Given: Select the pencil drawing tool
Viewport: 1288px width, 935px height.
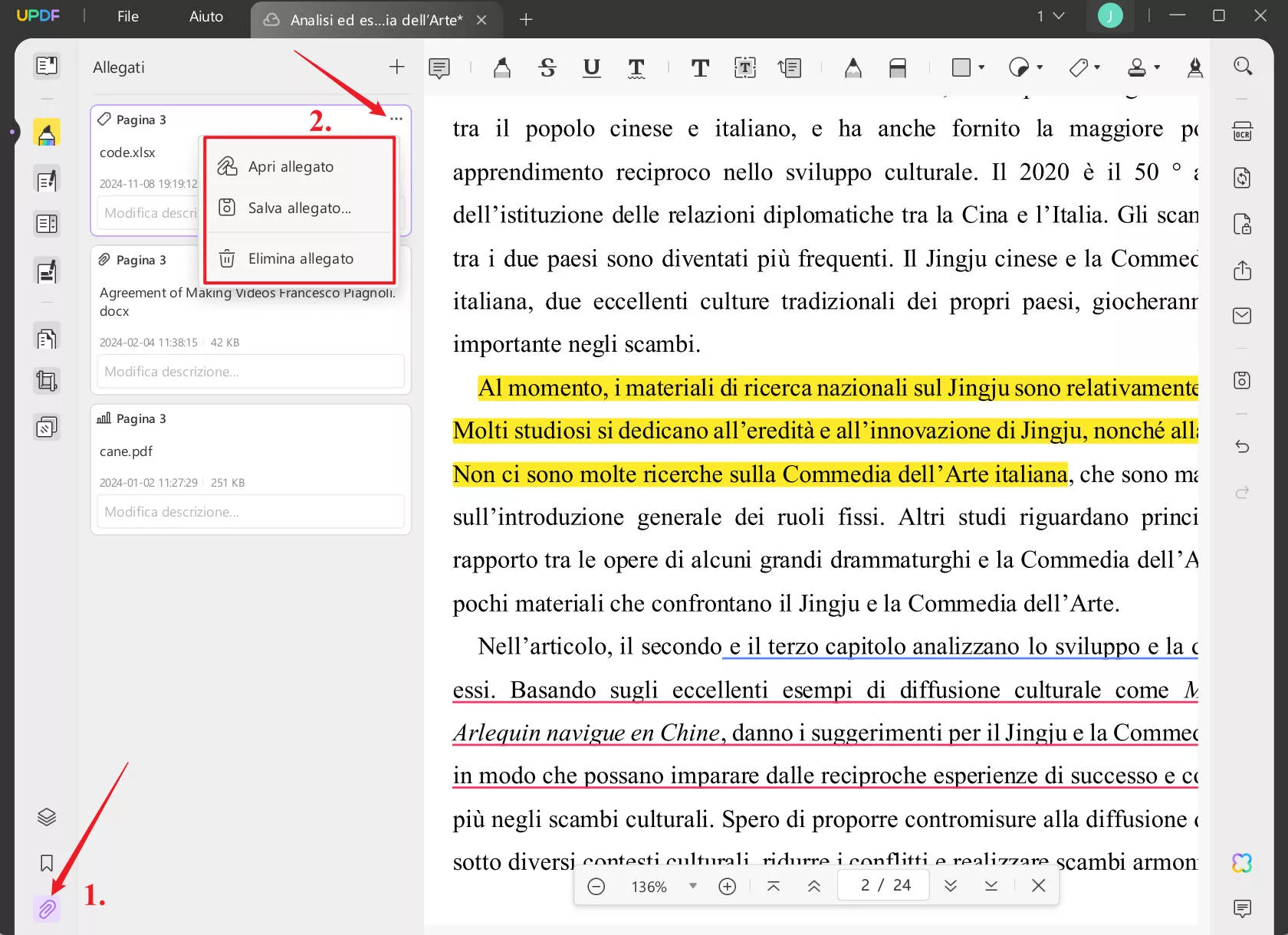Looking at the screenshot, I should pos(853,68).
